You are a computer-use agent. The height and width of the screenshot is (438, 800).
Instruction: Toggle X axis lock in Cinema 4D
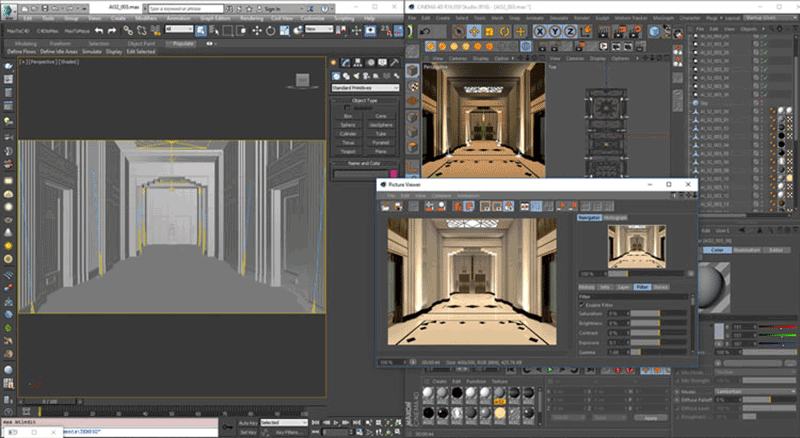click(540, 32)
